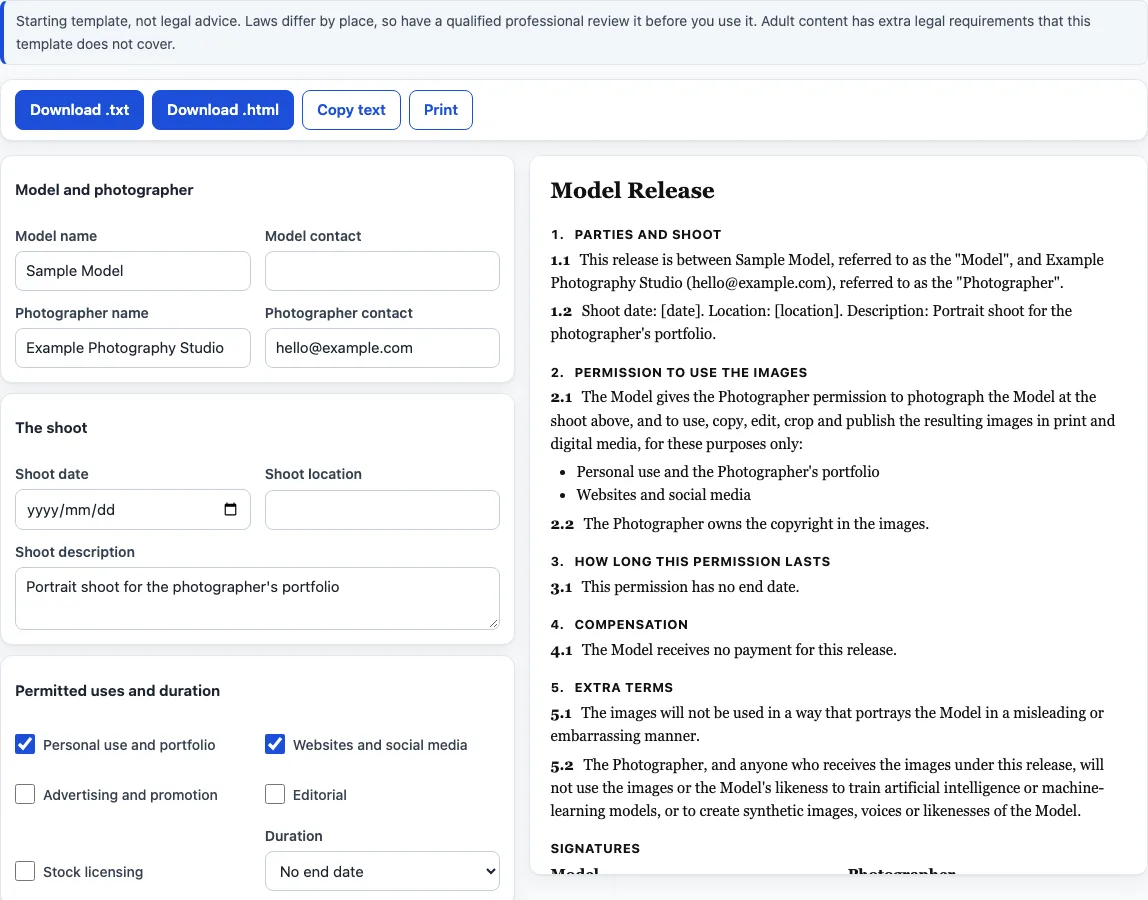Print the model release
1148x900 pixels.
441,110
